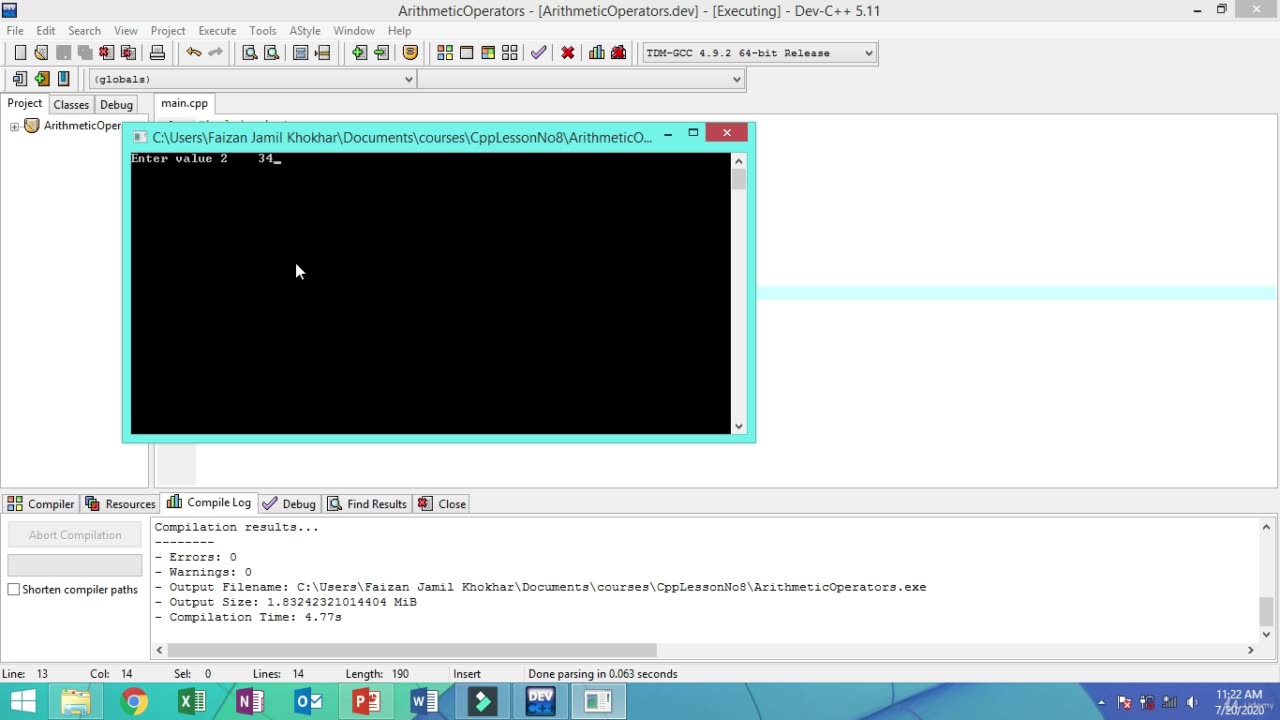1280x720 pixels.
Task: Click the Undo arrow icon
Action: (x=193, y=53)
